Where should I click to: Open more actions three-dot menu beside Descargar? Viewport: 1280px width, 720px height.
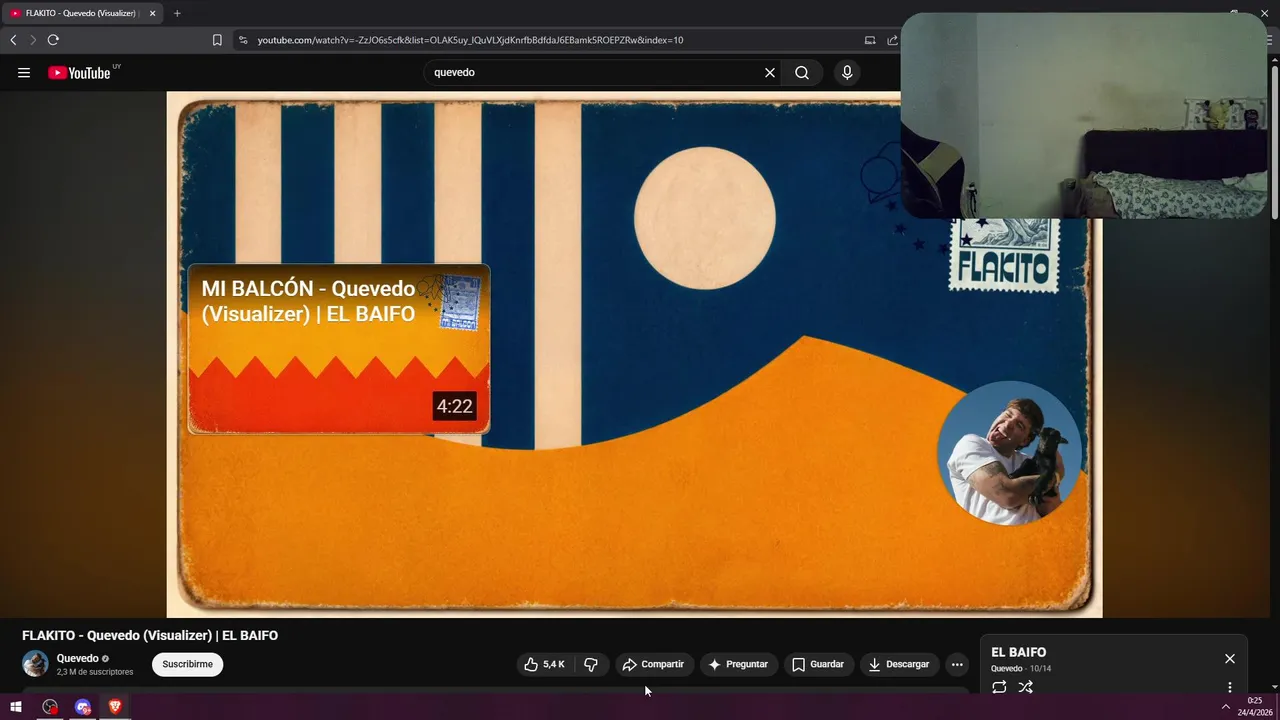coord(957,664)
